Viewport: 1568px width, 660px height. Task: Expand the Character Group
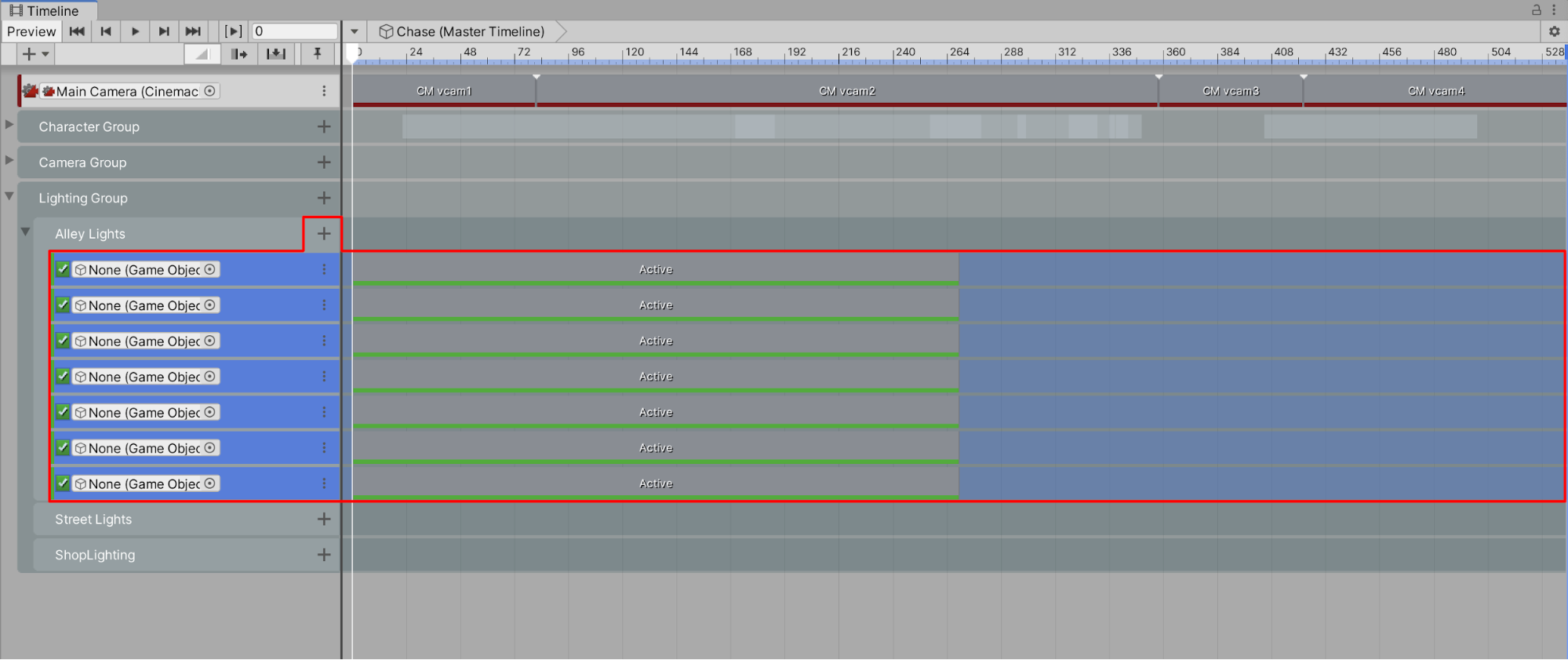pyautogui.click(x=9, y=125)
